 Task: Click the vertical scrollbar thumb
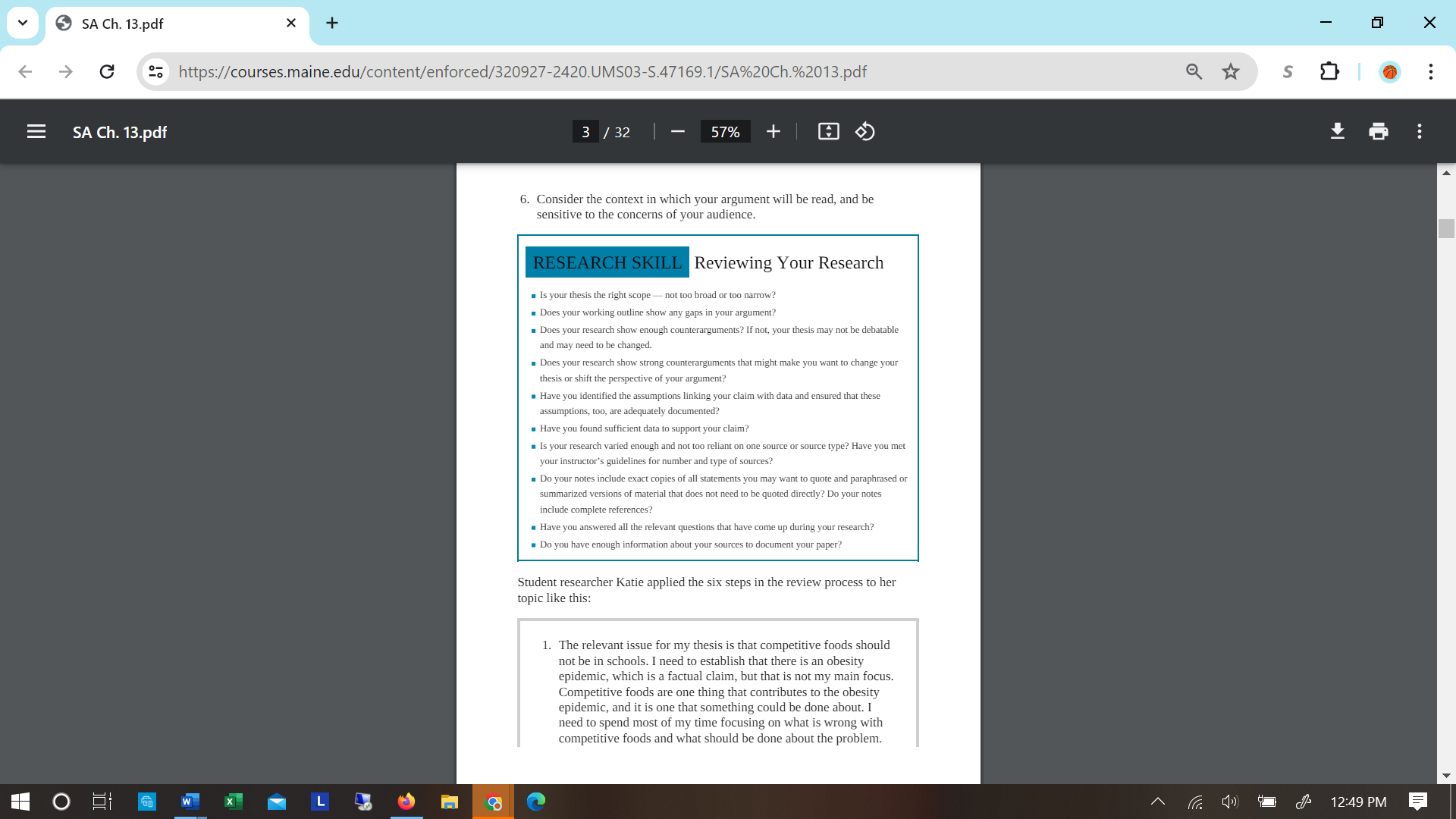pos(1445,228)
